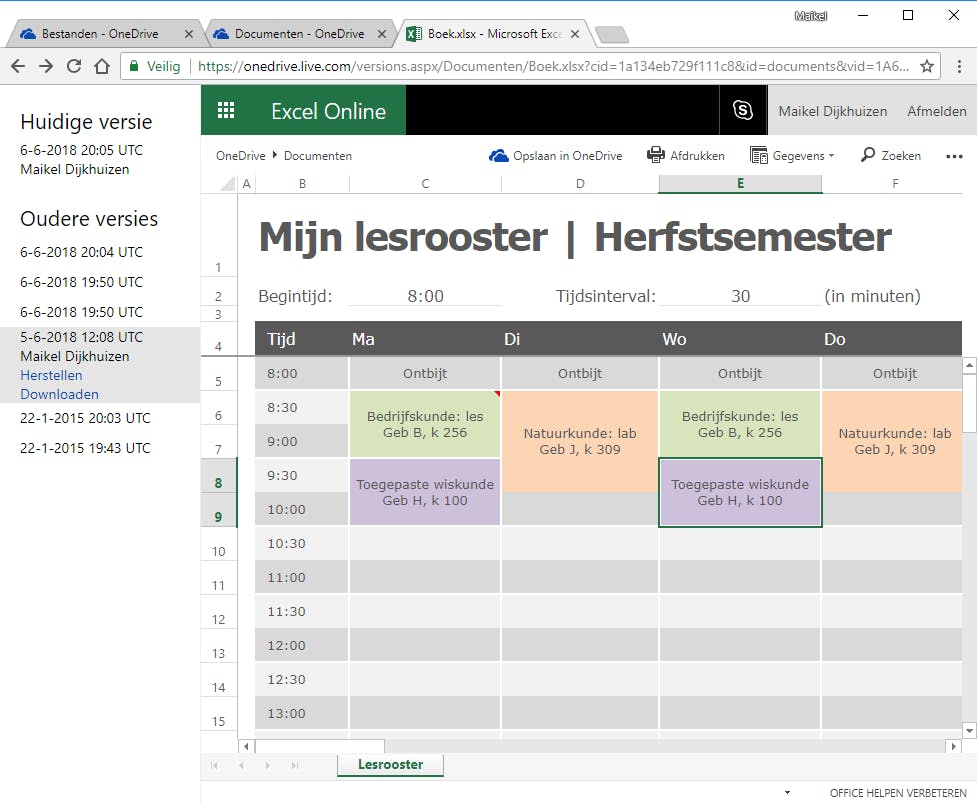The width and height of the screenshot is (977, 803).
Task: Click the Zoeken magnifier icon
Action: (x=867, y=154)
